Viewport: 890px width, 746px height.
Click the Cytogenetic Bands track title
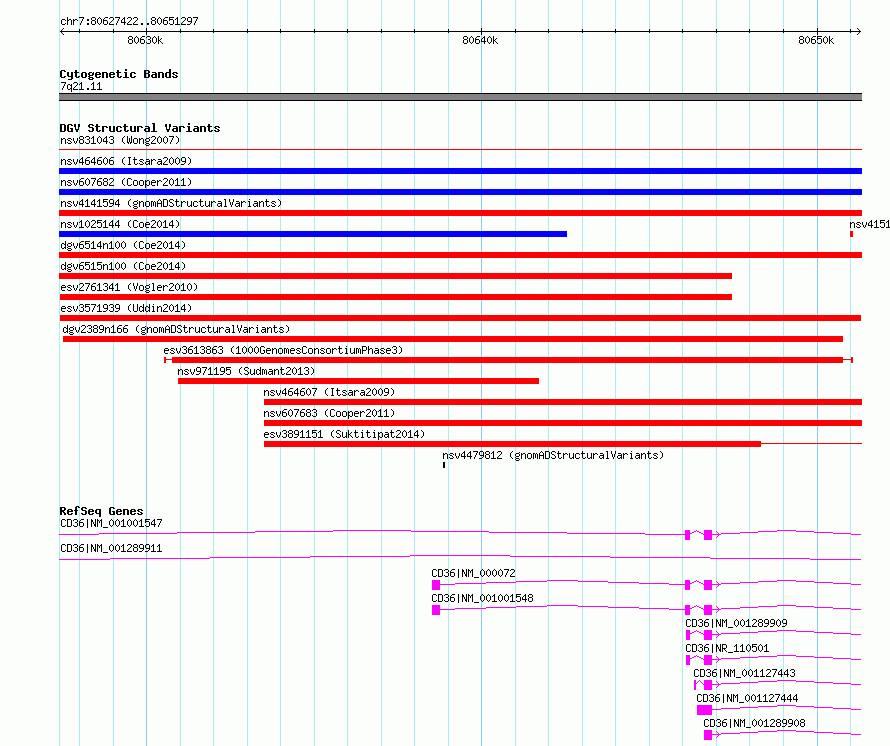119,74
